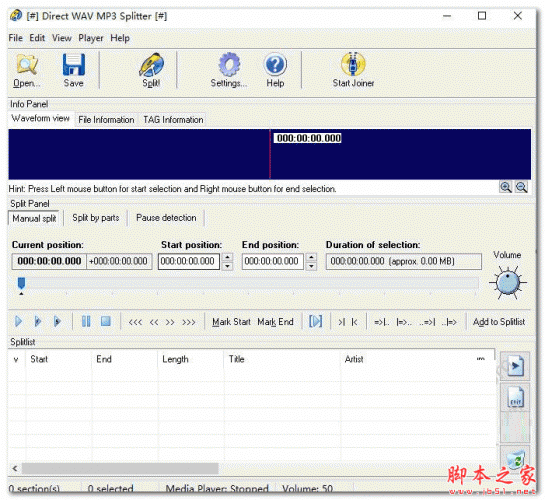Click the Save floppy disk icon
This screenshot has height=500, width=545.
coord(74,65)
